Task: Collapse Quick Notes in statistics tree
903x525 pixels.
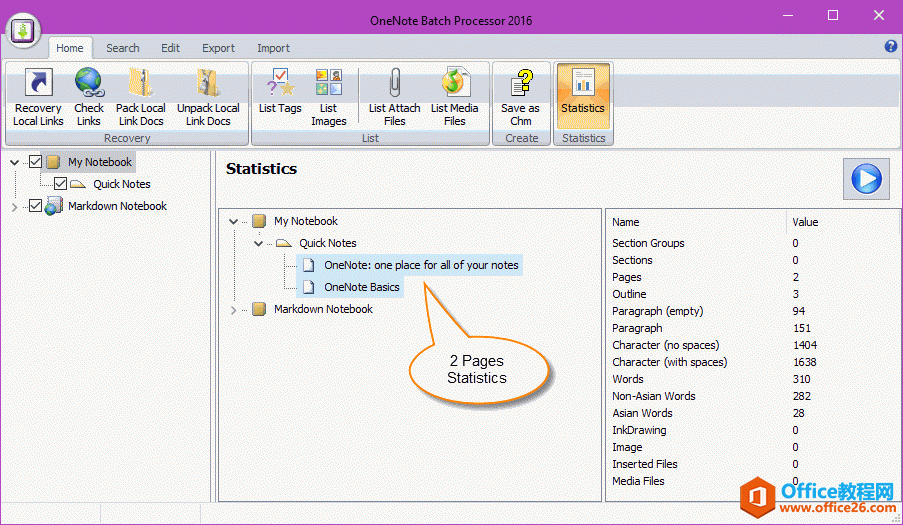Action: pos(259,244)
